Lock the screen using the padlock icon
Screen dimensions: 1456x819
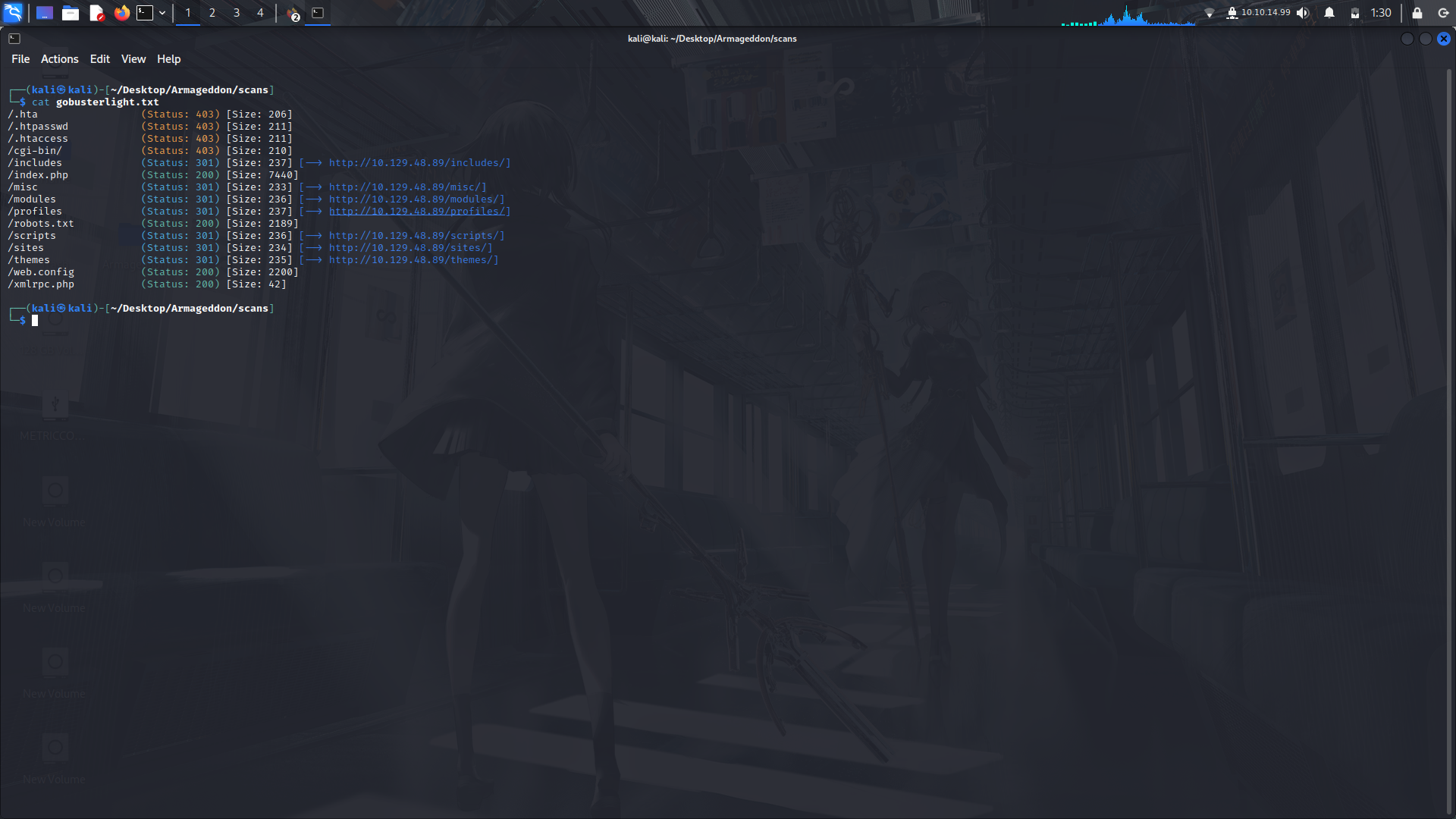point(1416,13)
